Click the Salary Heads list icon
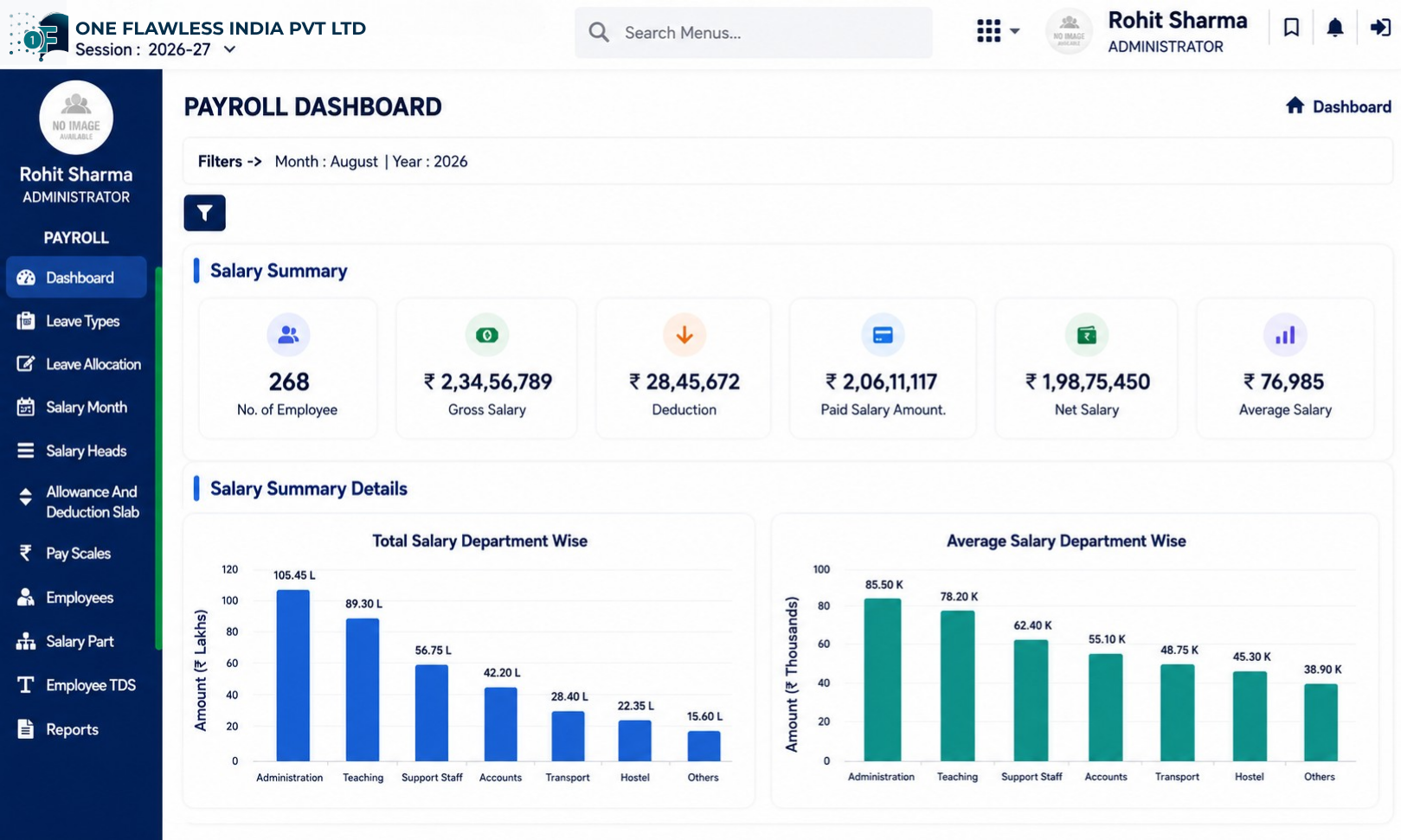The image size is (1401, 840). (x=26, y=451)
